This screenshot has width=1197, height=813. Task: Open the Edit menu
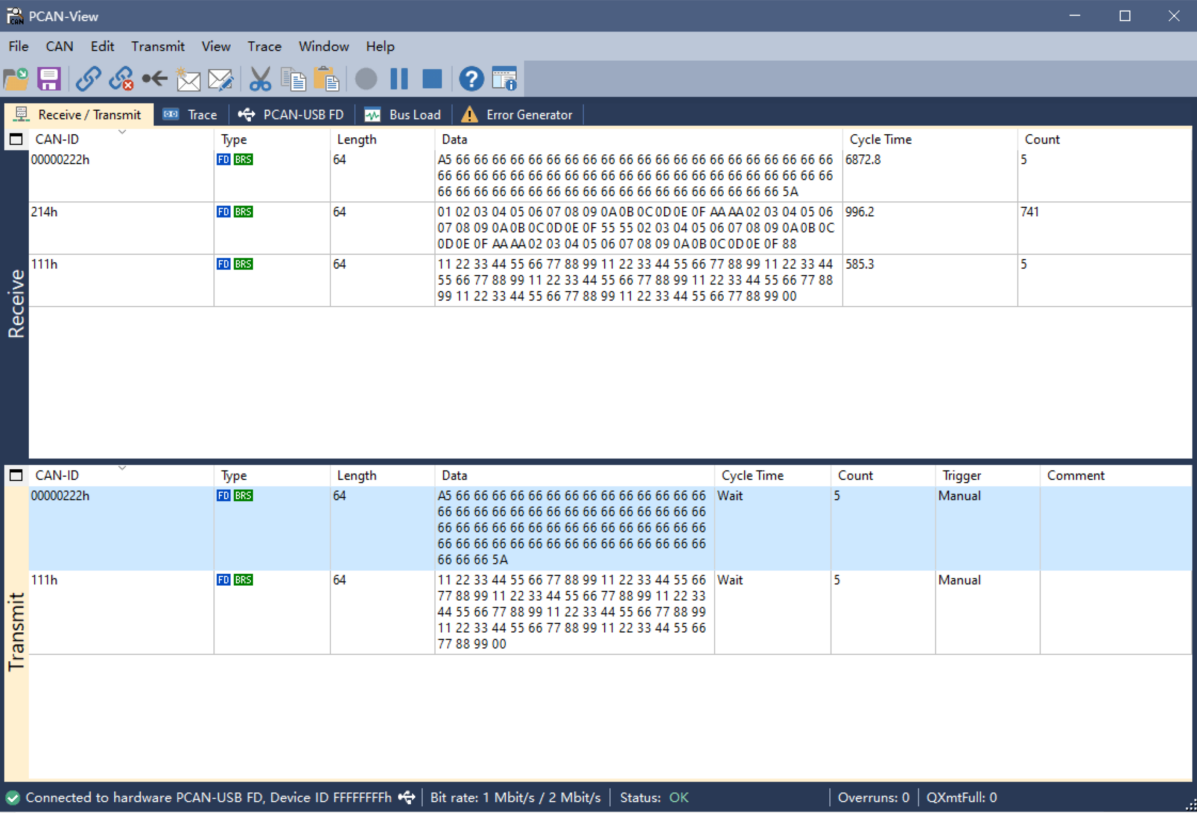[102, 47]
